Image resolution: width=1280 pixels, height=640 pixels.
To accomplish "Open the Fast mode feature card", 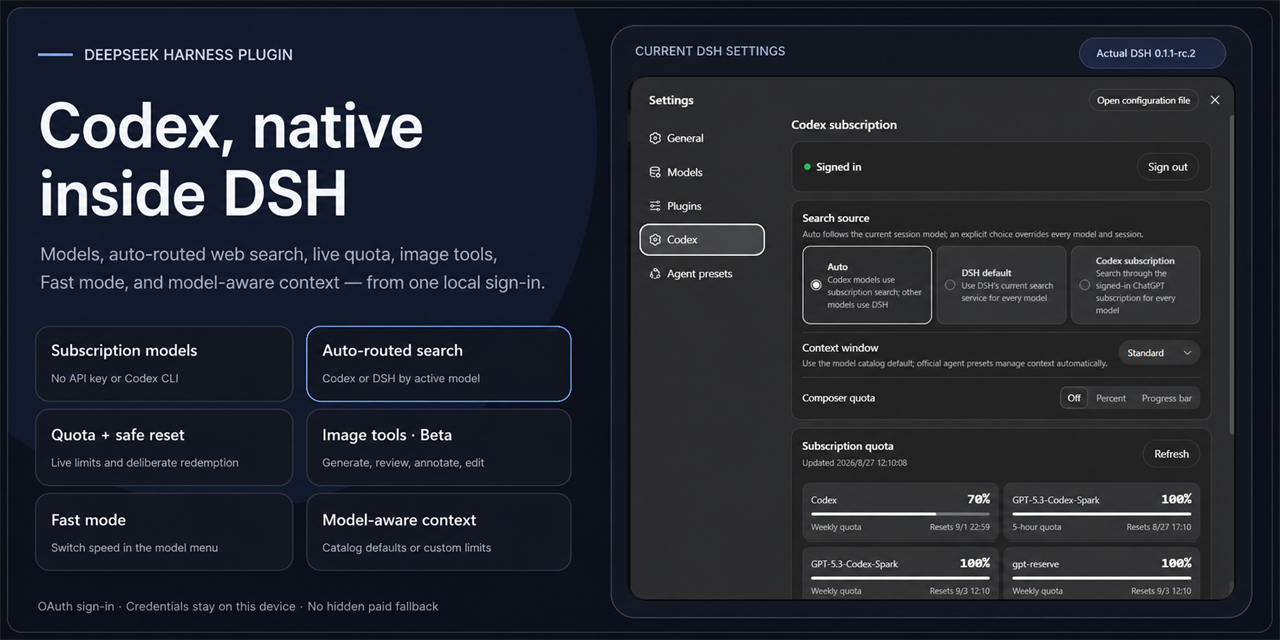I will click(164, 532).
